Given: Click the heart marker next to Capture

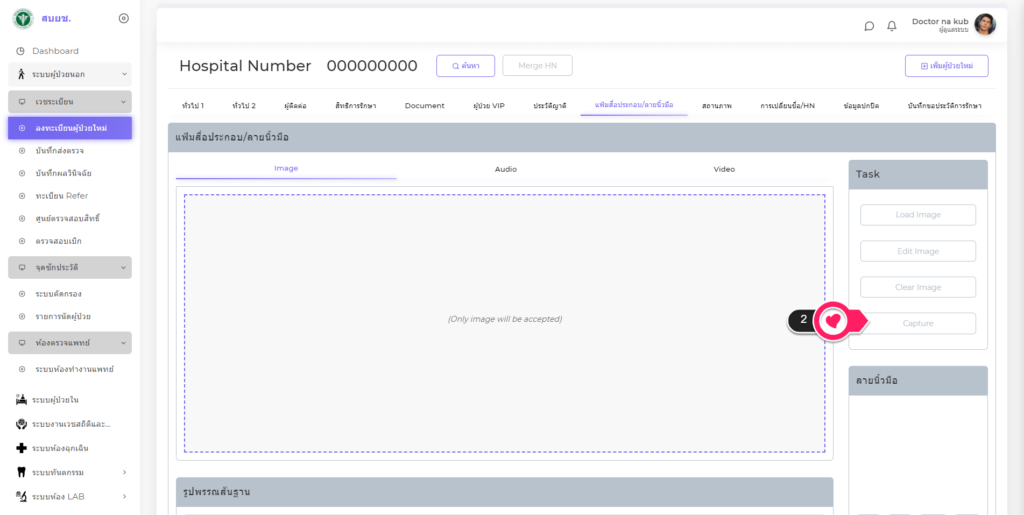Looking at the screenshot, I should pos(832,321).
